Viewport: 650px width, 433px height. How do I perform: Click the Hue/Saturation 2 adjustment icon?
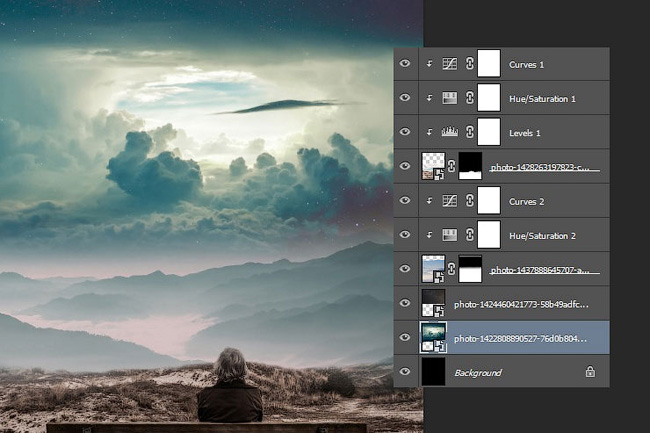pos(450,235)
